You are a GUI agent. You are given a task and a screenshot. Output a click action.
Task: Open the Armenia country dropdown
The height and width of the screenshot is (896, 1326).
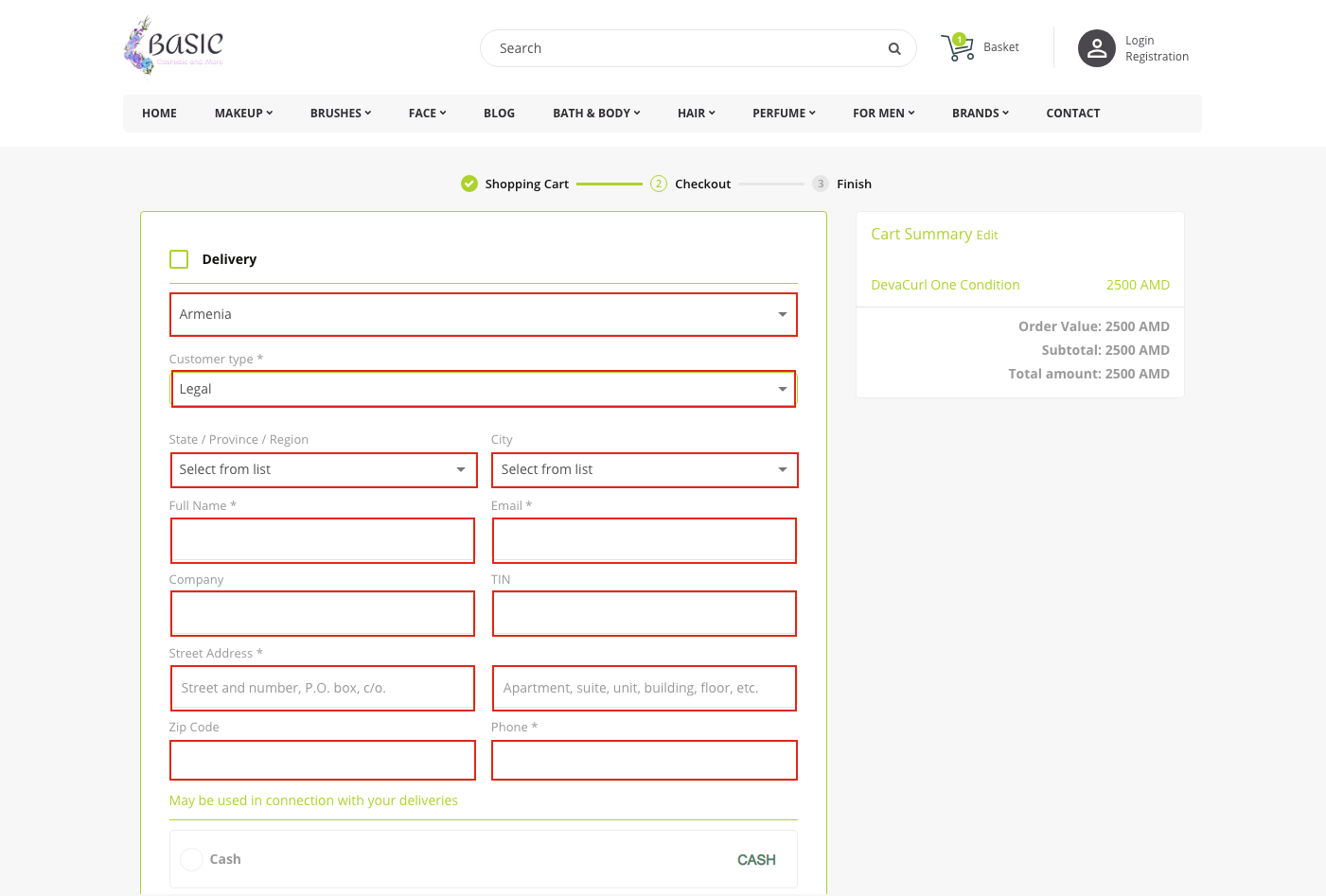tap(484, 314)
